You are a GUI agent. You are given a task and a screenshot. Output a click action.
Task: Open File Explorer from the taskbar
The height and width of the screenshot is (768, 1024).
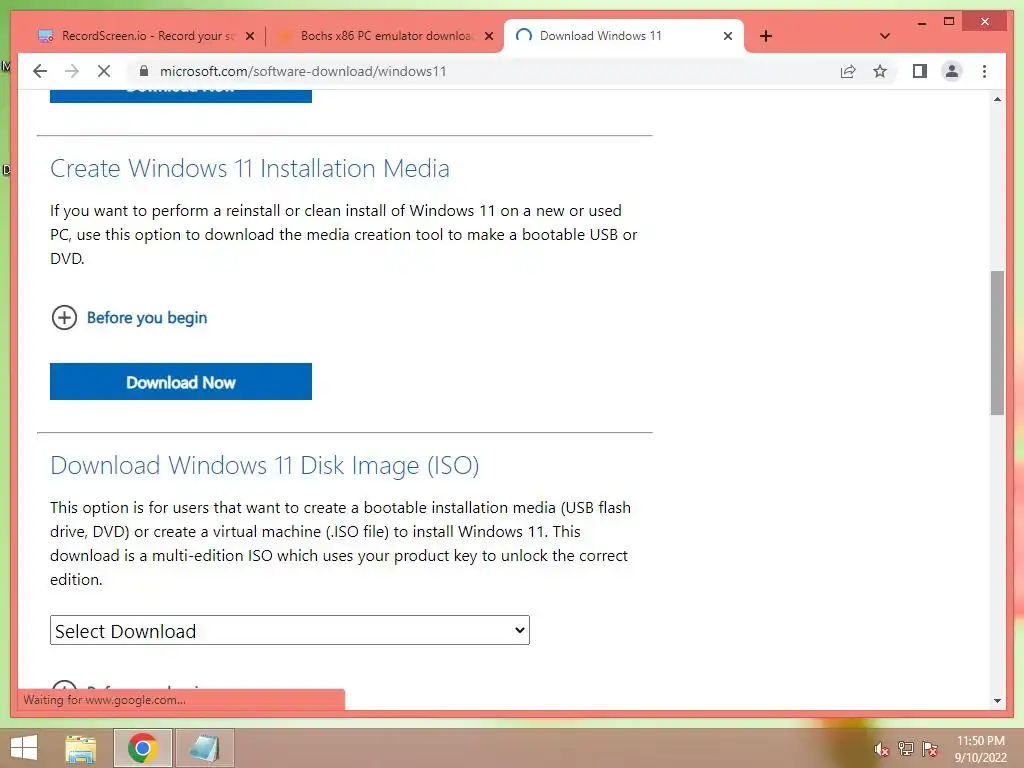81,748
